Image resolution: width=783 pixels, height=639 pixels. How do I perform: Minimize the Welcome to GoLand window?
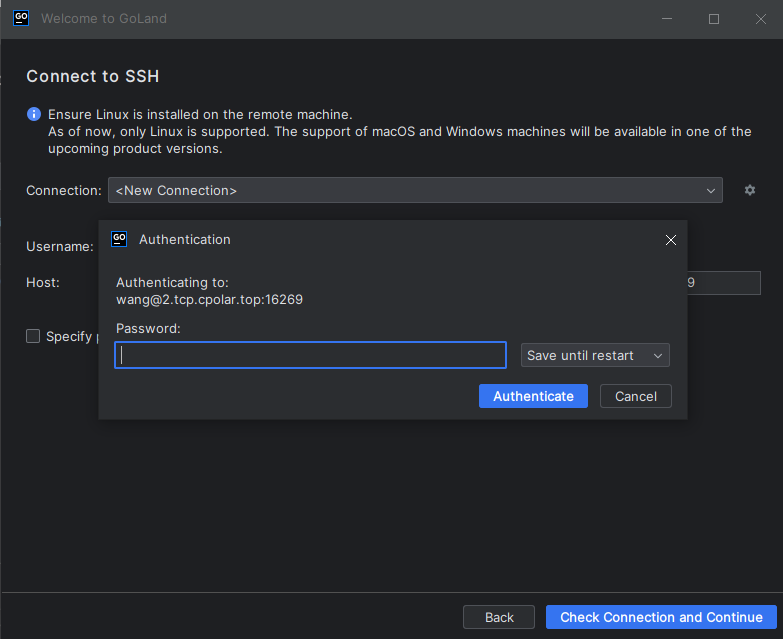(x=667, y=19)
